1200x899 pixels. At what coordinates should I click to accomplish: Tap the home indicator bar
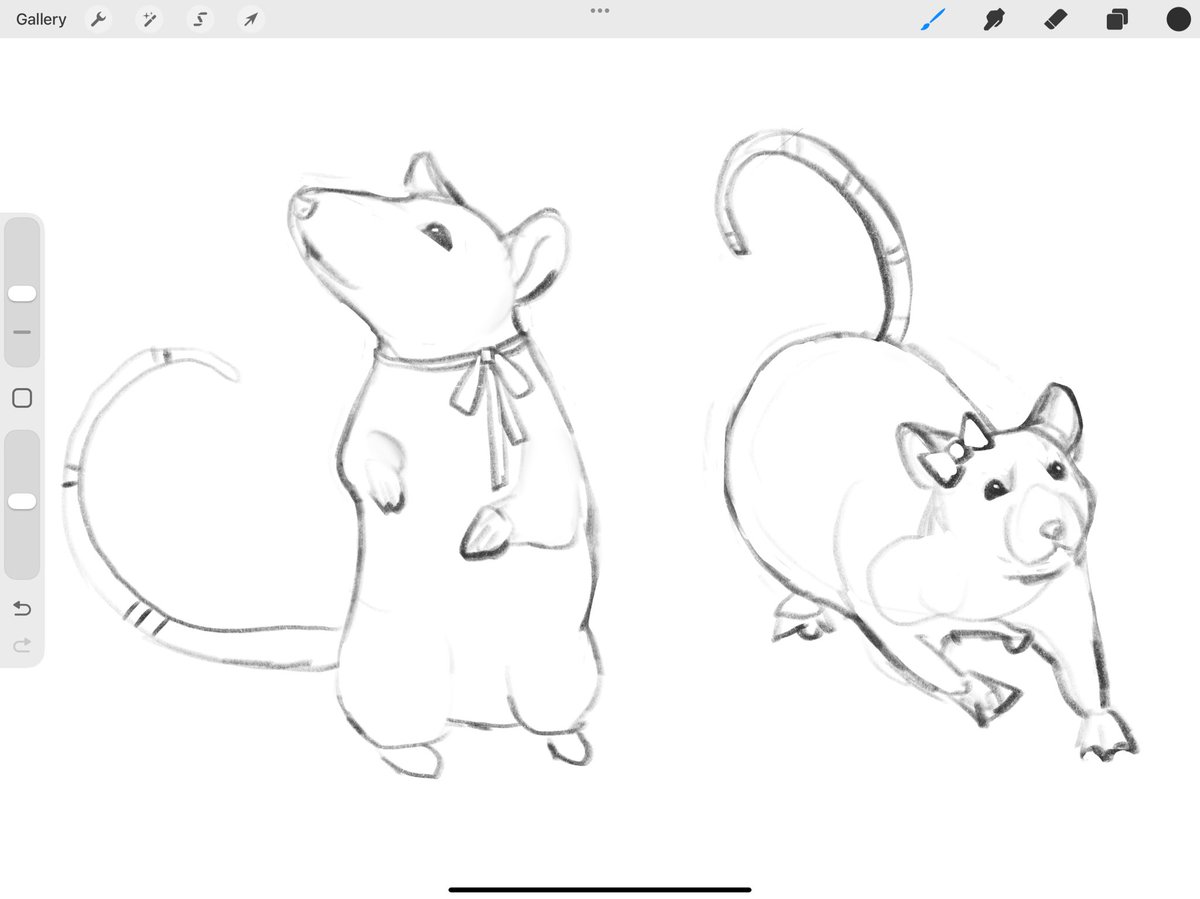[600, 889]
